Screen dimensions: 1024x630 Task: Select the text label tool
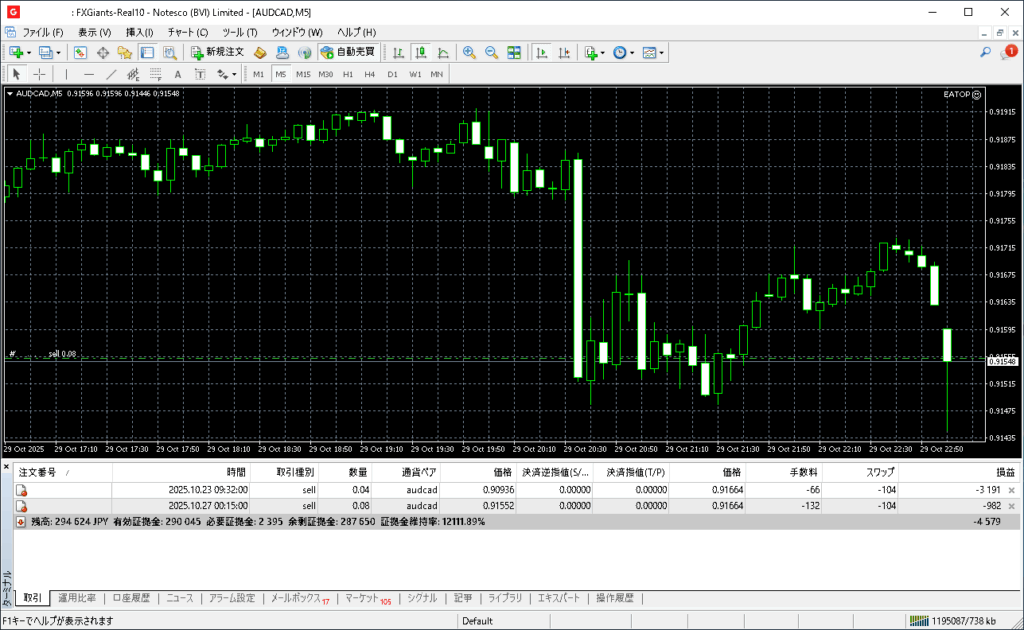pyautogui.click(x=178, y=74)
